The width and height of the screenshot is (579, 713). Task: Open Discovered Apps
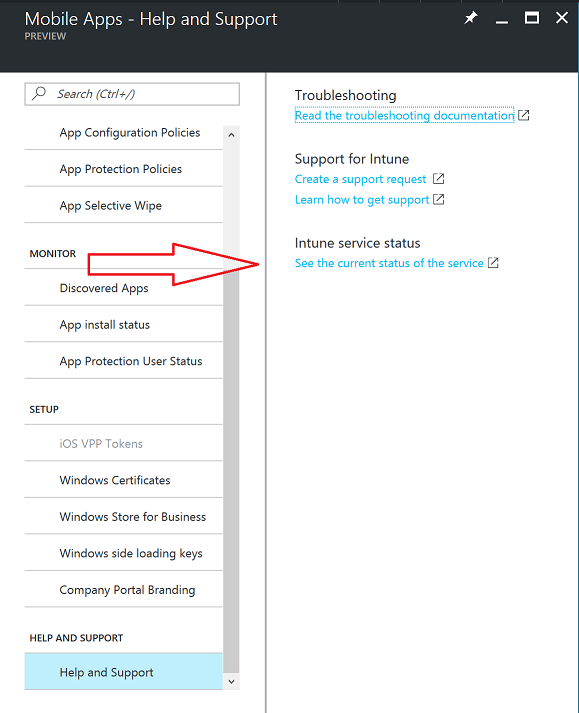pyautogui.click(x=123, y=288)
